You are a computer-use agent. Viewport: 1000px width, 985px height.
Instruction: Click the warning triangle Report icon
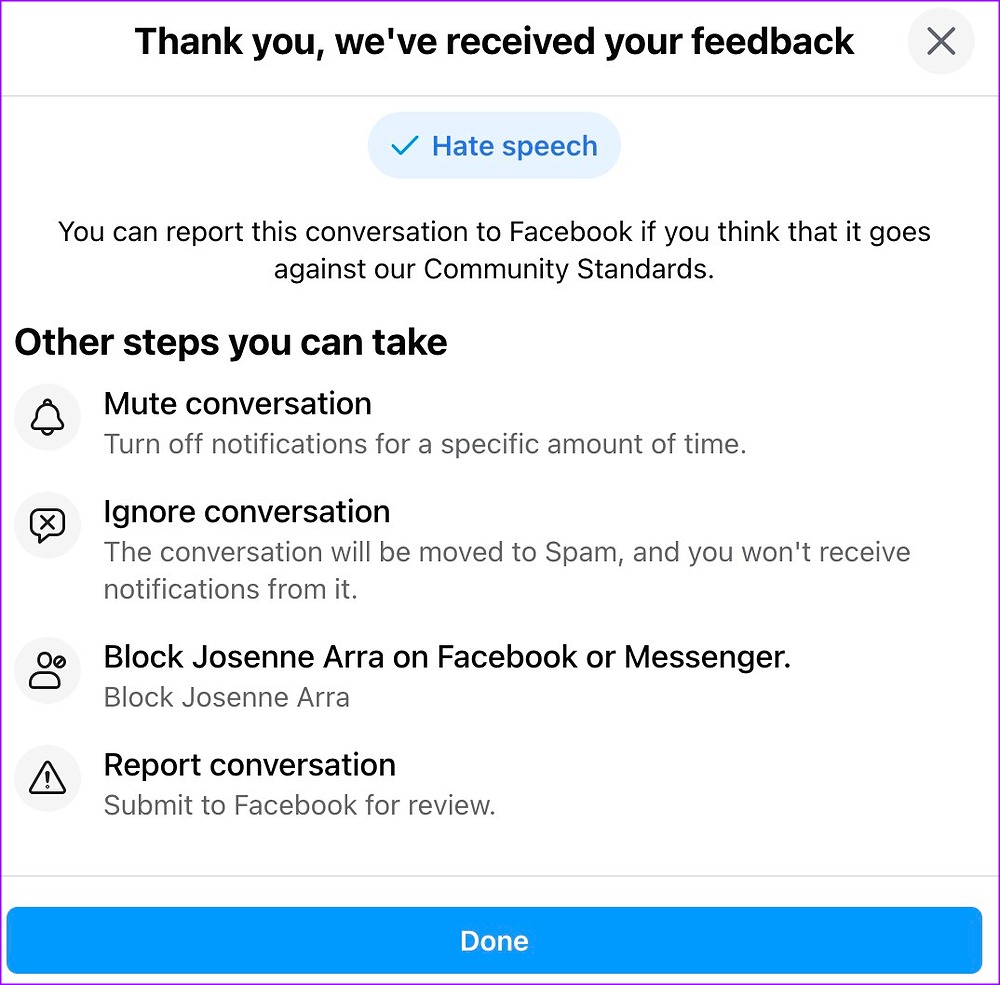(48, 778)
